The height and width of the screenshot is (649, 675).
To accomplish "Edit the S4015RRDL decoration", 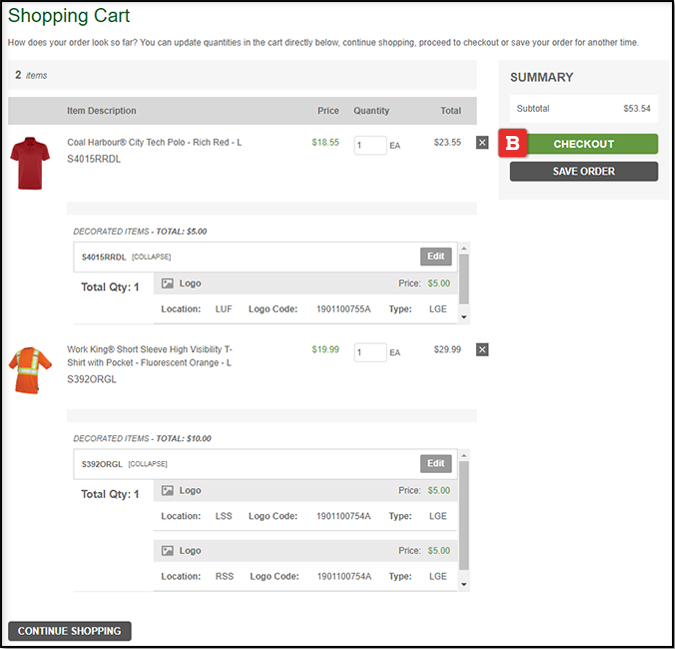I will pyautogui.click(x=435, y=257).
